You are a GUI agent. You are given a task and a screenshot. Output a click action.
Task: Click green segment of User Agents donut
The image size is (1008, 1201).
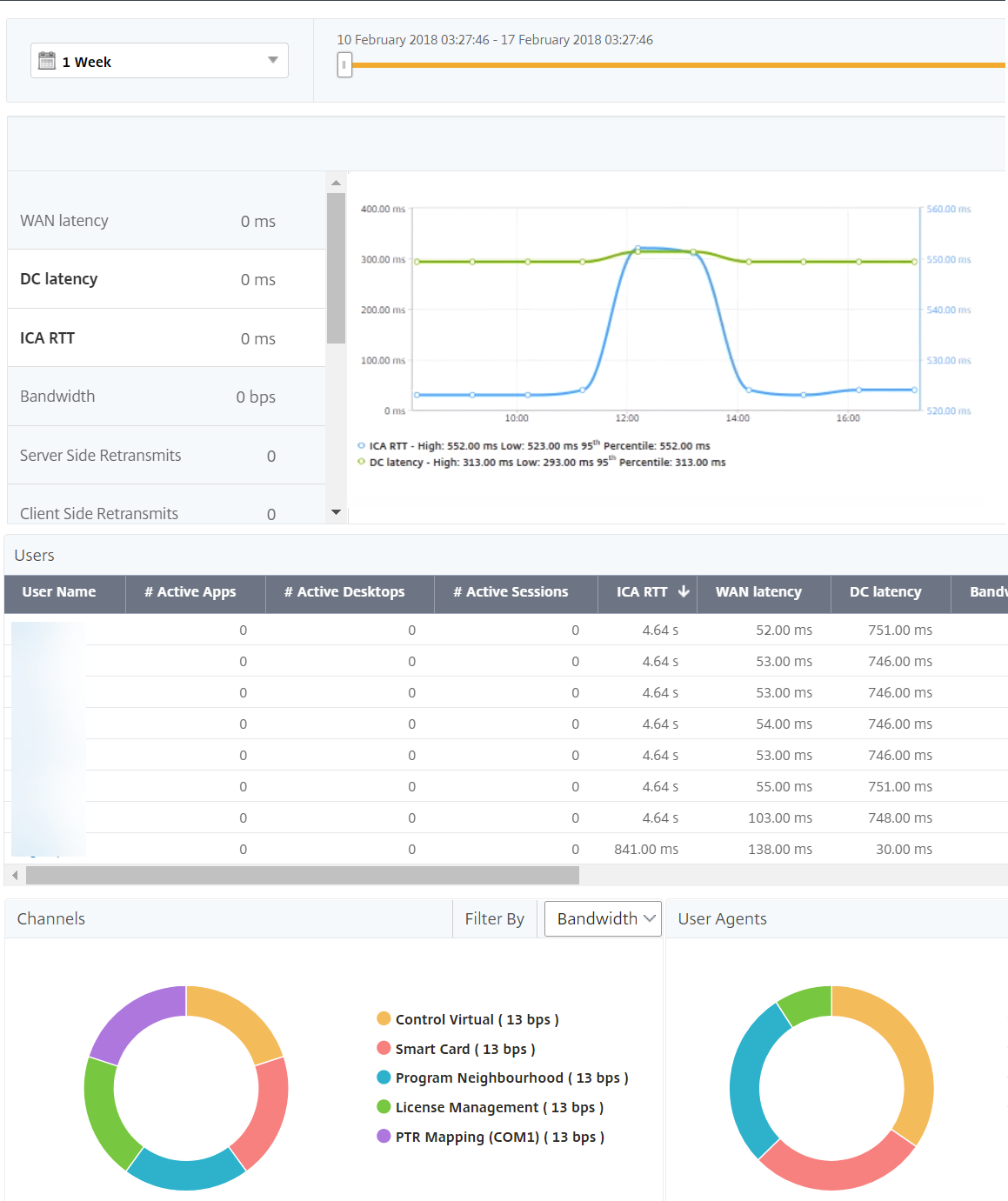click(x=806, y=1003)
